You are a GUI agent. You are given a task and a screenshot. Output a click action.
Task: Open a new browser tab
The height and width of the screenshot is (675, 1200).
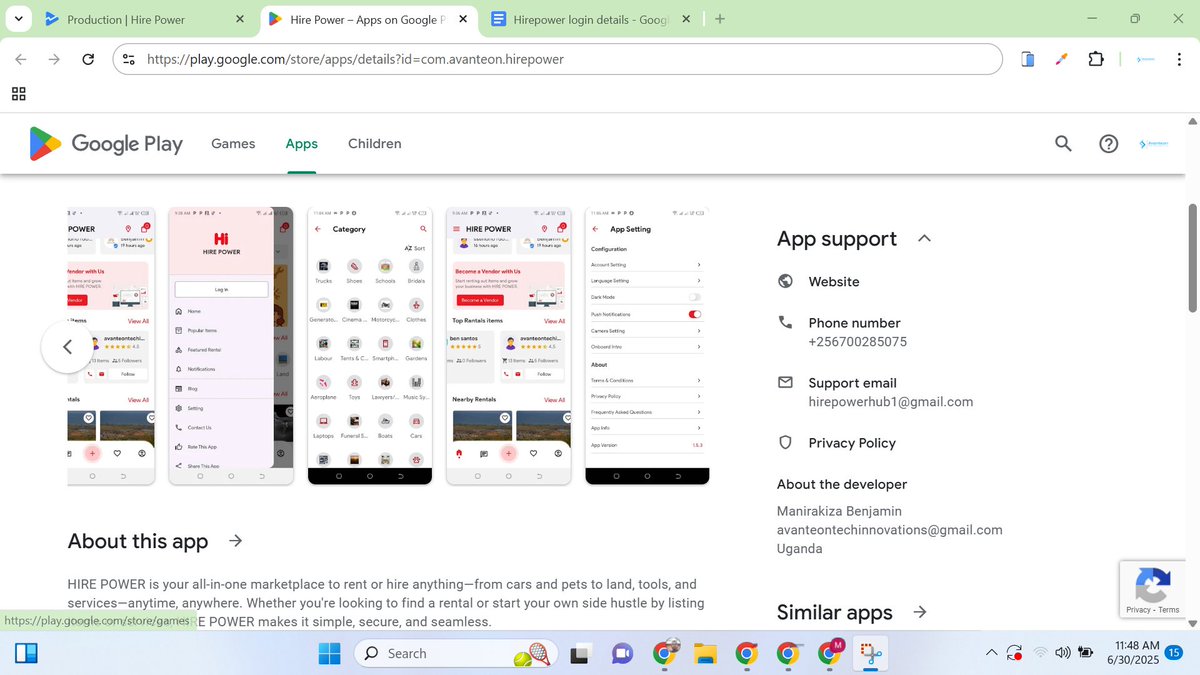pos(720,19)
